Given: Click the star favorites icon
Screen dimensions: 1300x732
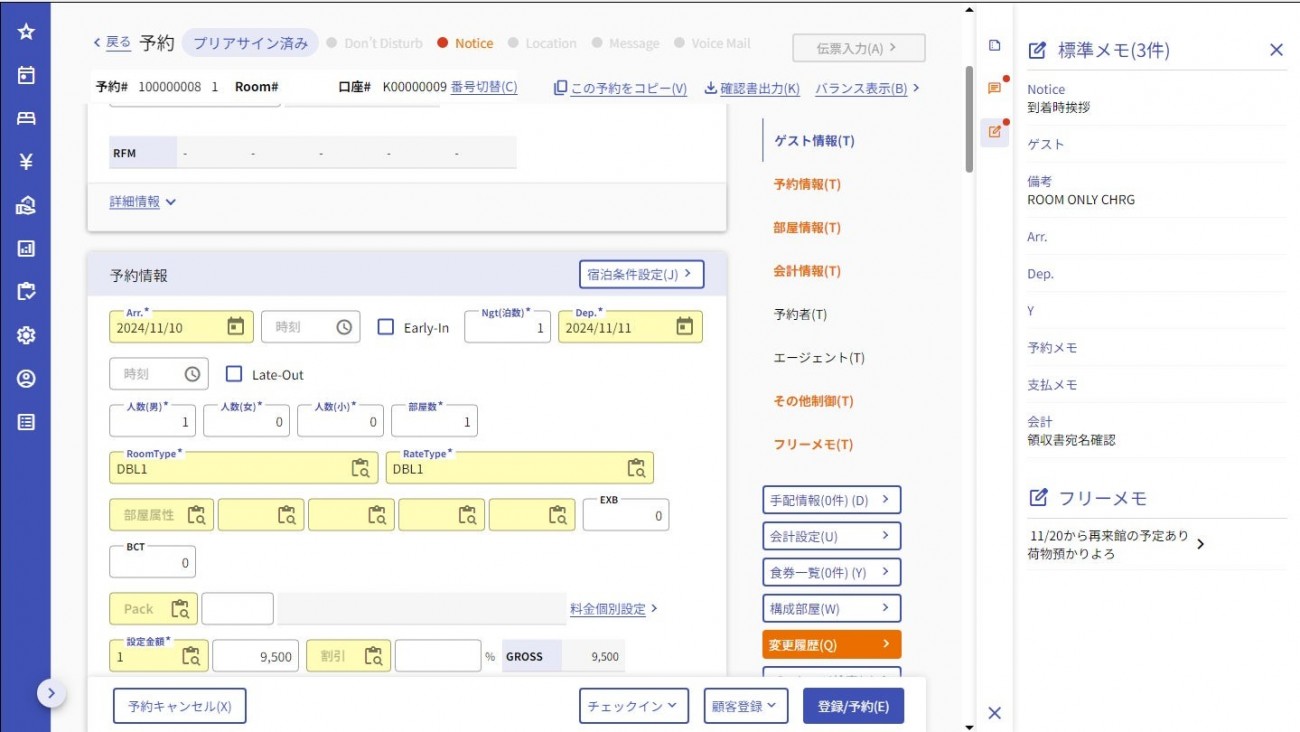Looking at the screenshot, I should coord(26,31).
